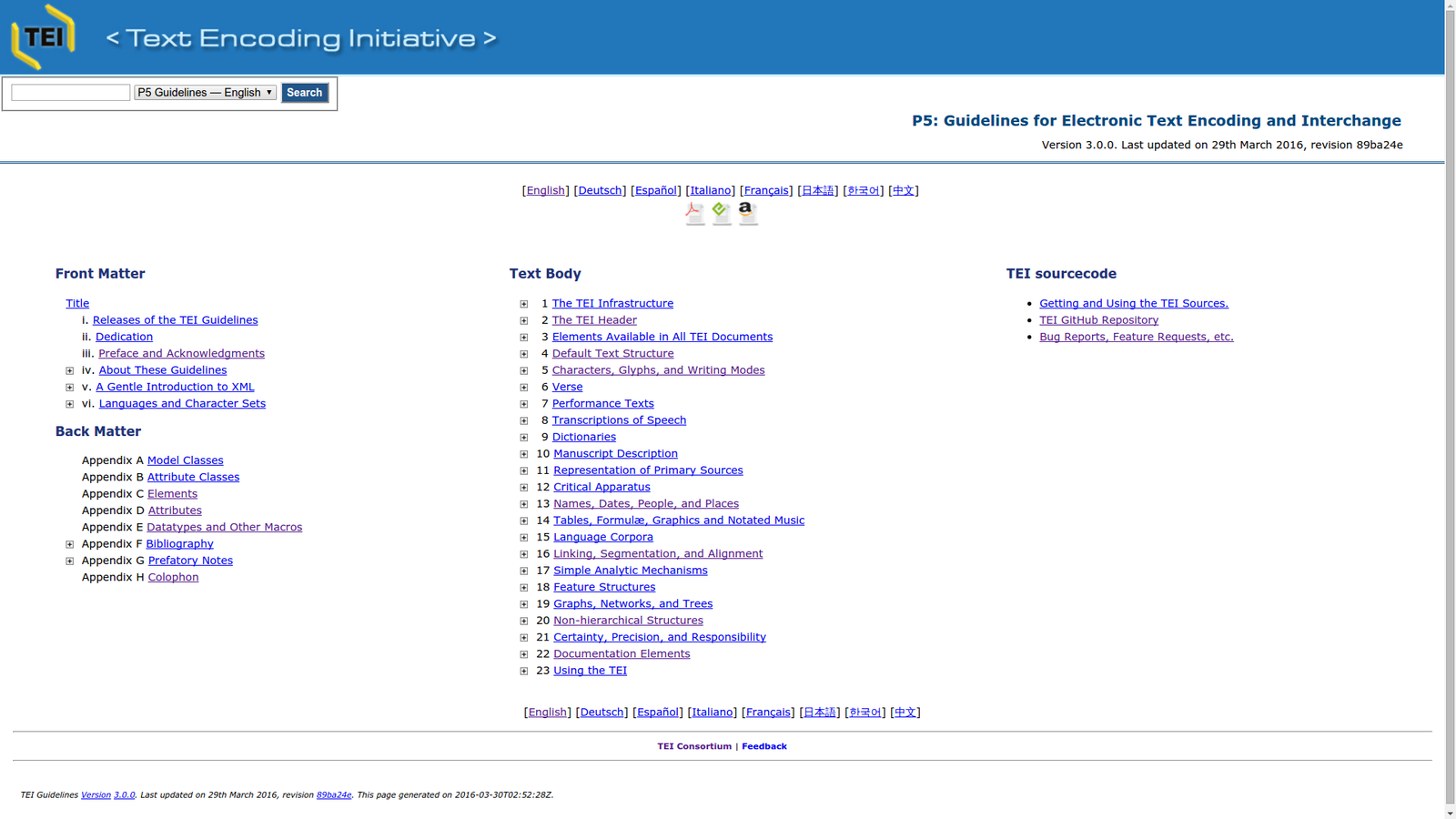
Task: Open the Performance Texts chapter
Action: [x=602, y=404]
